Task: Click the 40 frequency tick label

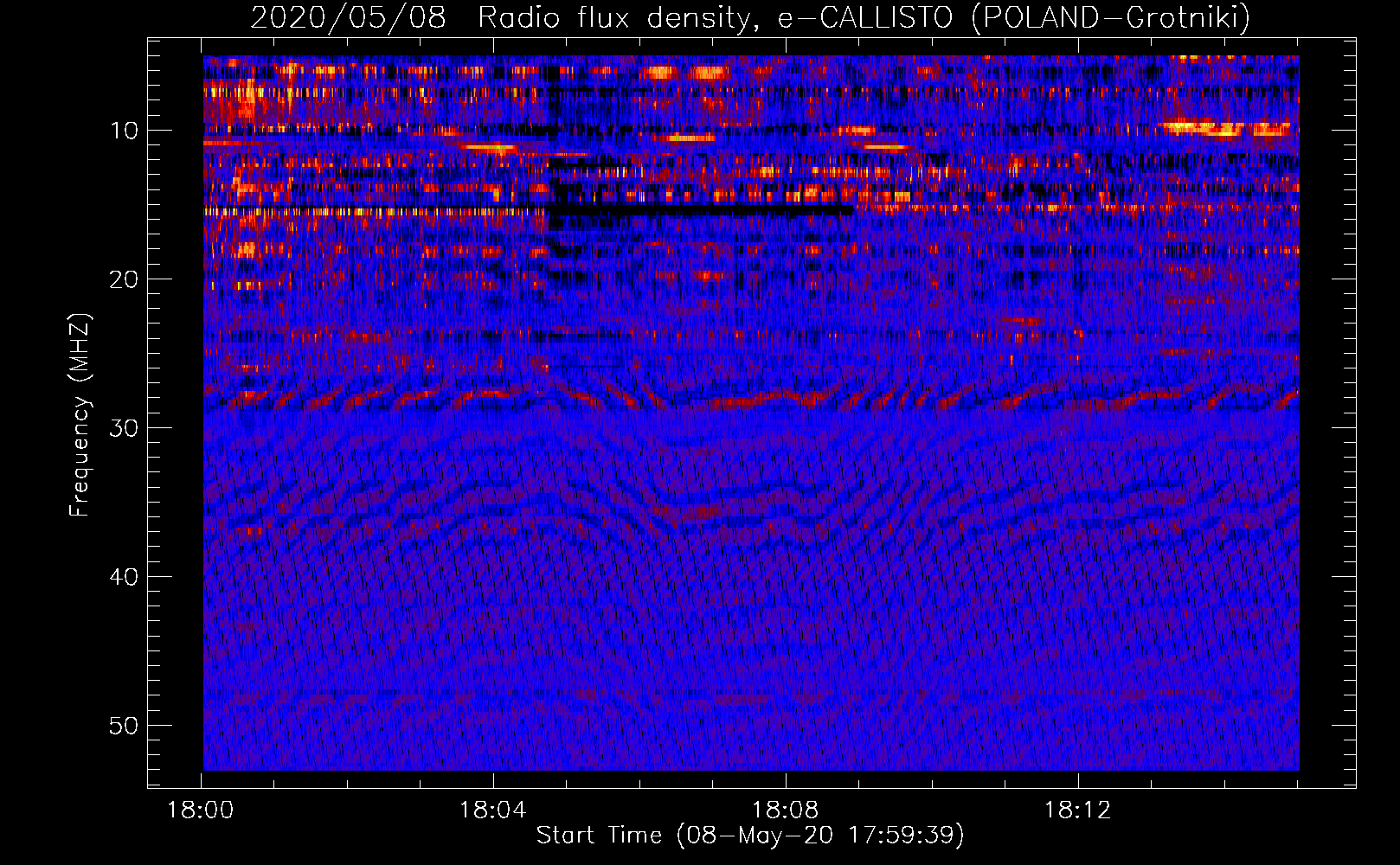Action: coord(124,577)
